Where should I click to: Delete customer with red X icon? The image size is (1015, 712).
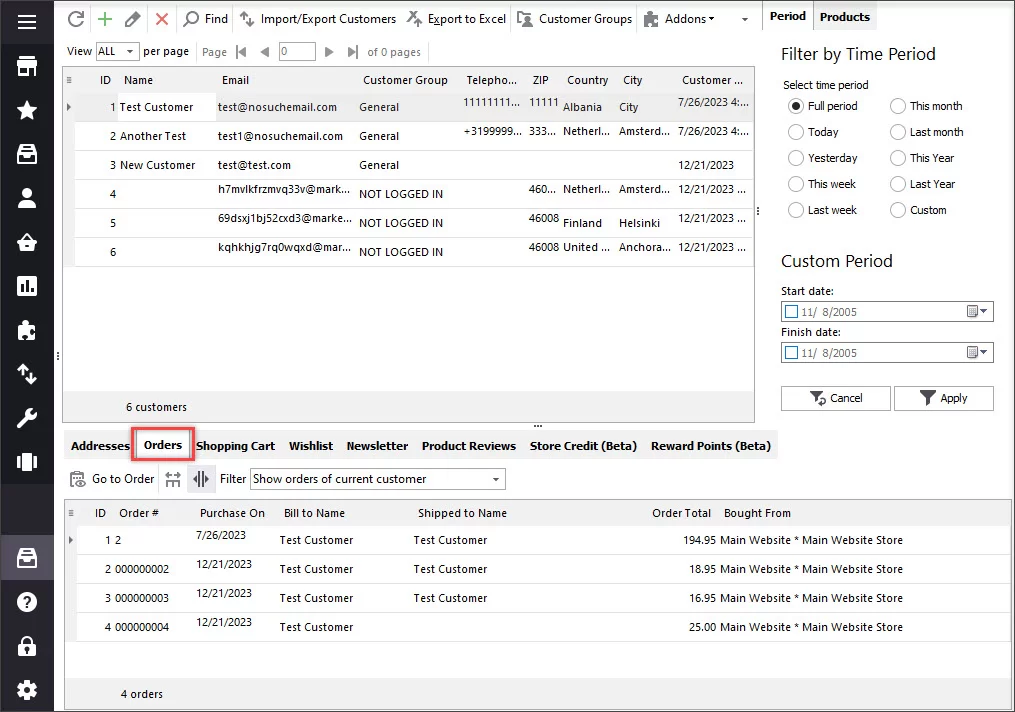(162, 19)
